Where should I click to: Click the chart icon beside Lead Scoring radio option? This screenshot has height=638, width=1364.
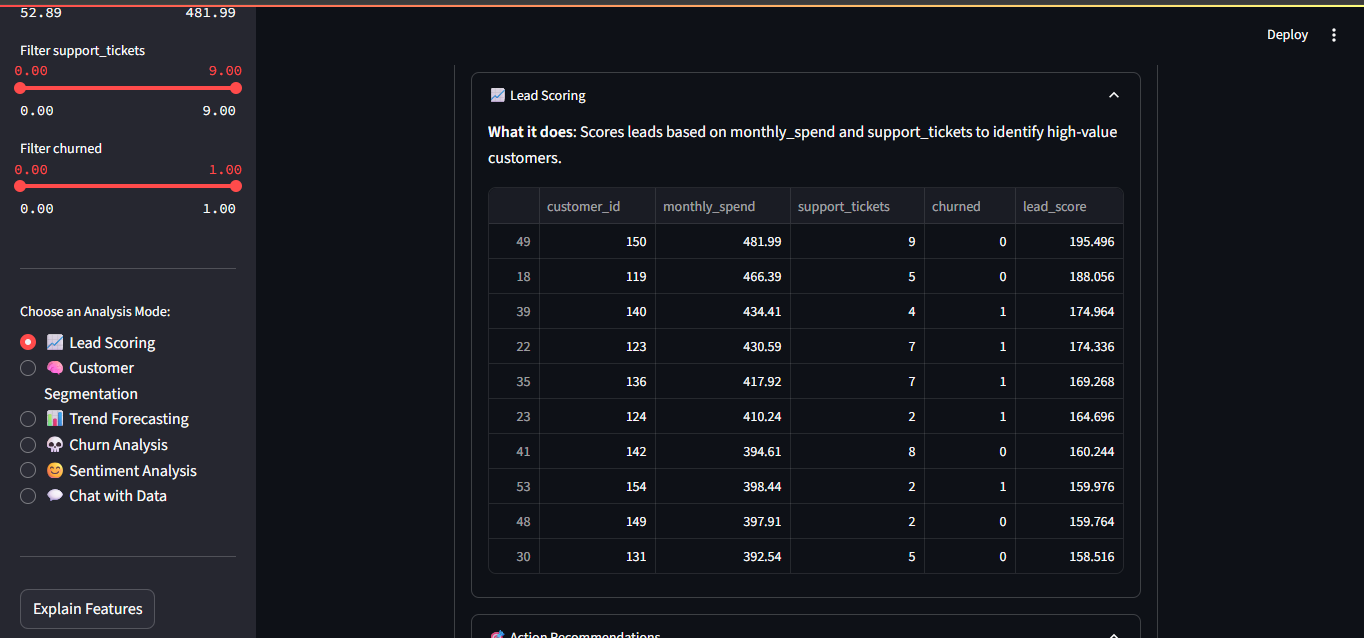[x=55, y=343]
